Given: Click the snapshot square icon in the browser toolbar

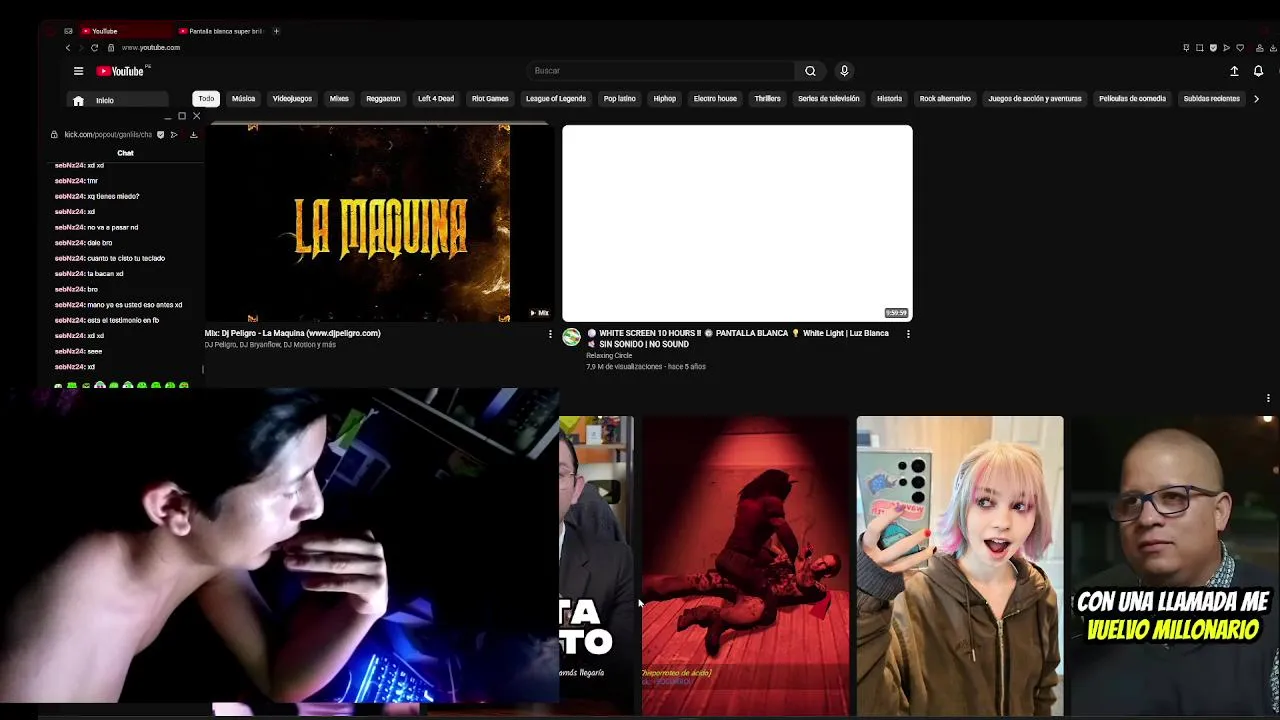Looking at the screenshot, I should coord(1199,48).
